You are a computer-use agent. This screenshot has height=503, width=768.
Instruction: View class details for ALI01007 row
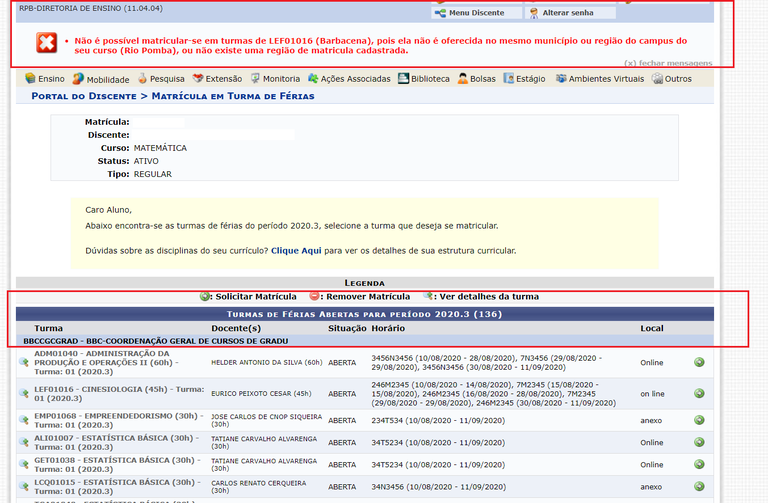24,442
